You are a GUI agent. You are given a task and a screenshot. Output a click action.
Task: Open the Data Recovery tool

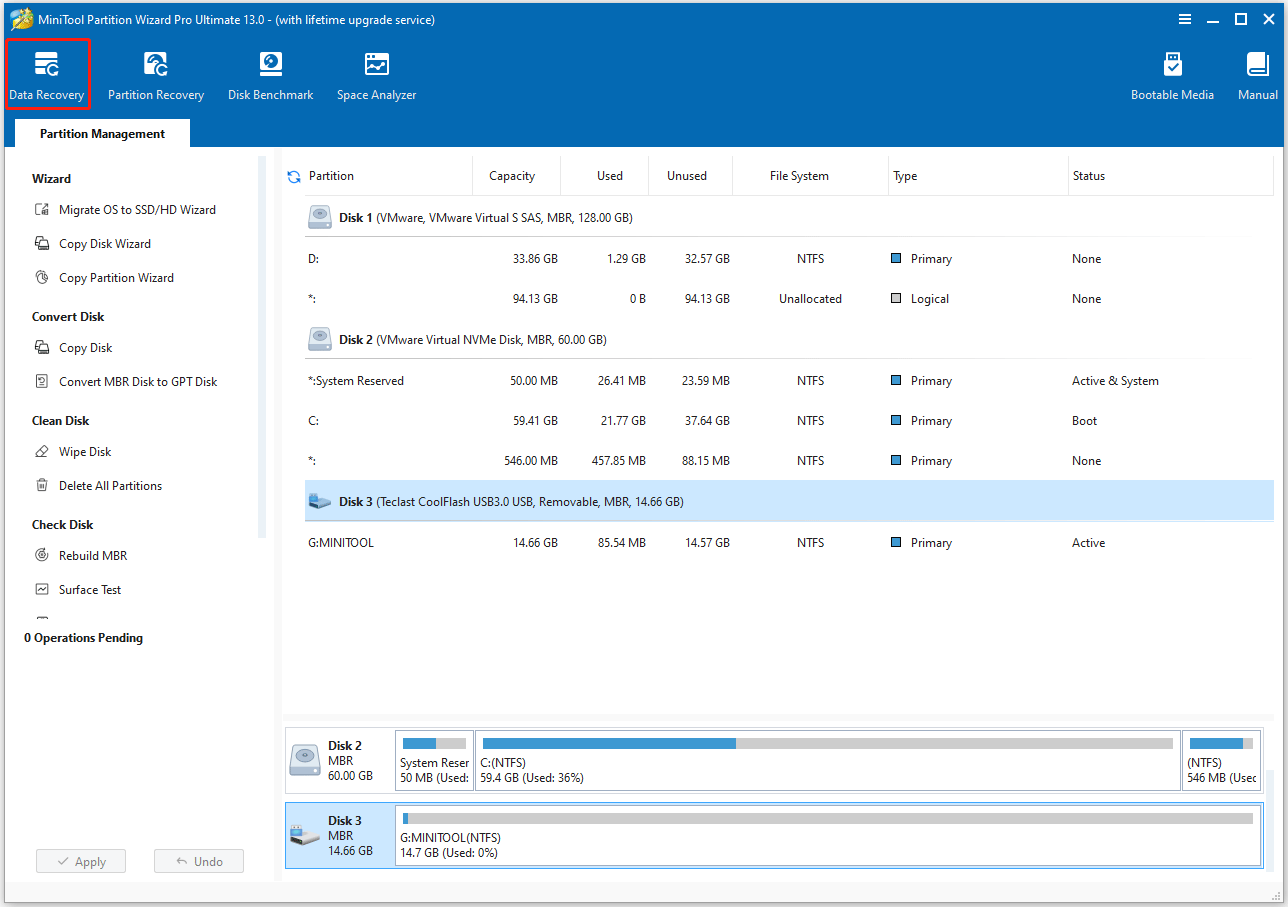coord(47,76)
